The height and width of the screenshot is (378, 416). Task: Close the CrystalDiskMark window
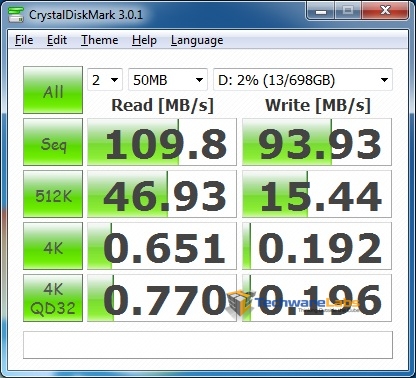coord(385,11)
